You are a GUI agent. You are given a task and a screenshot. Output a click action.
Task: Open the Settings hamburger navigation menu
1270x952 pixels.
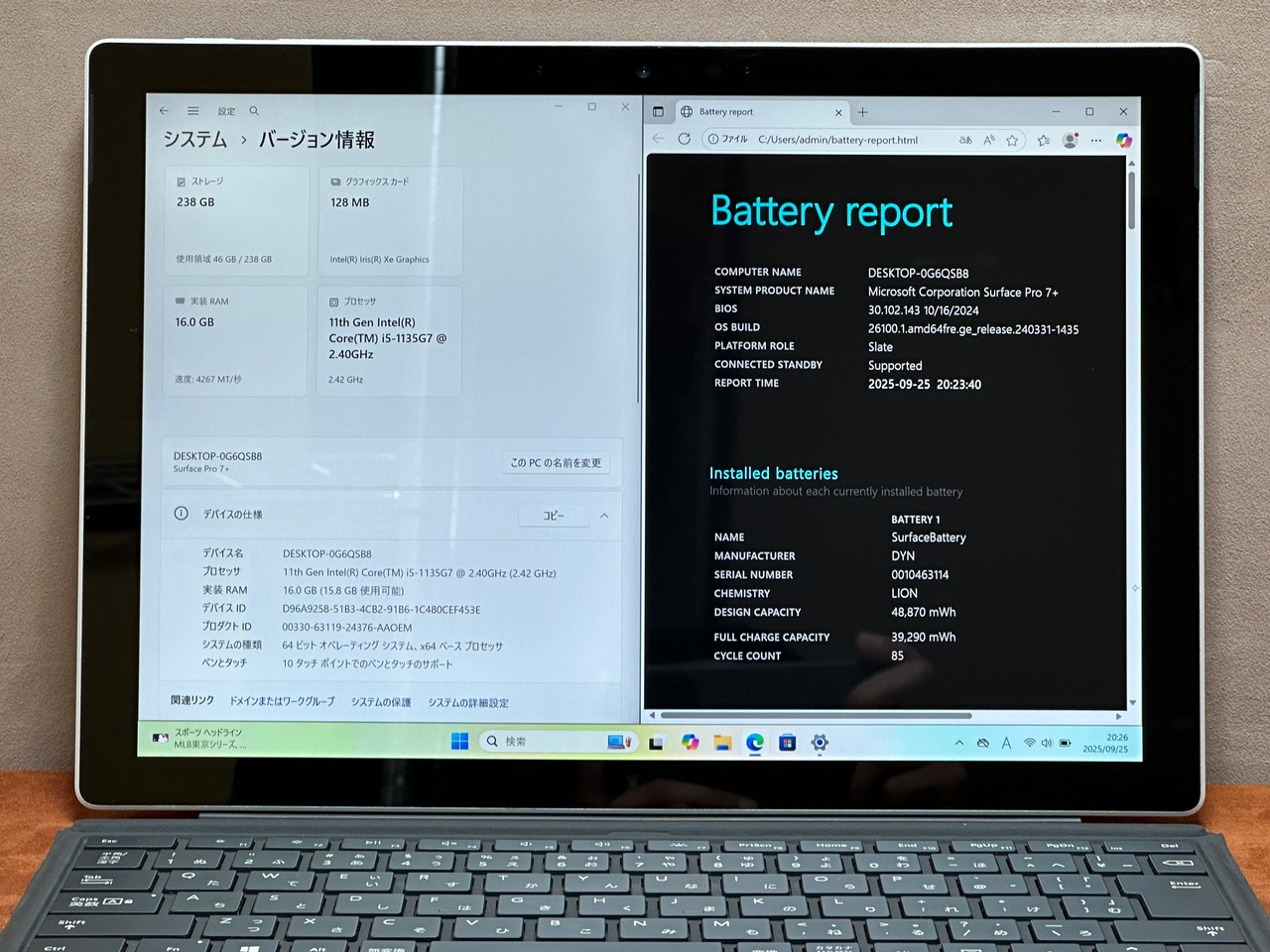click(x=193, y=111)
